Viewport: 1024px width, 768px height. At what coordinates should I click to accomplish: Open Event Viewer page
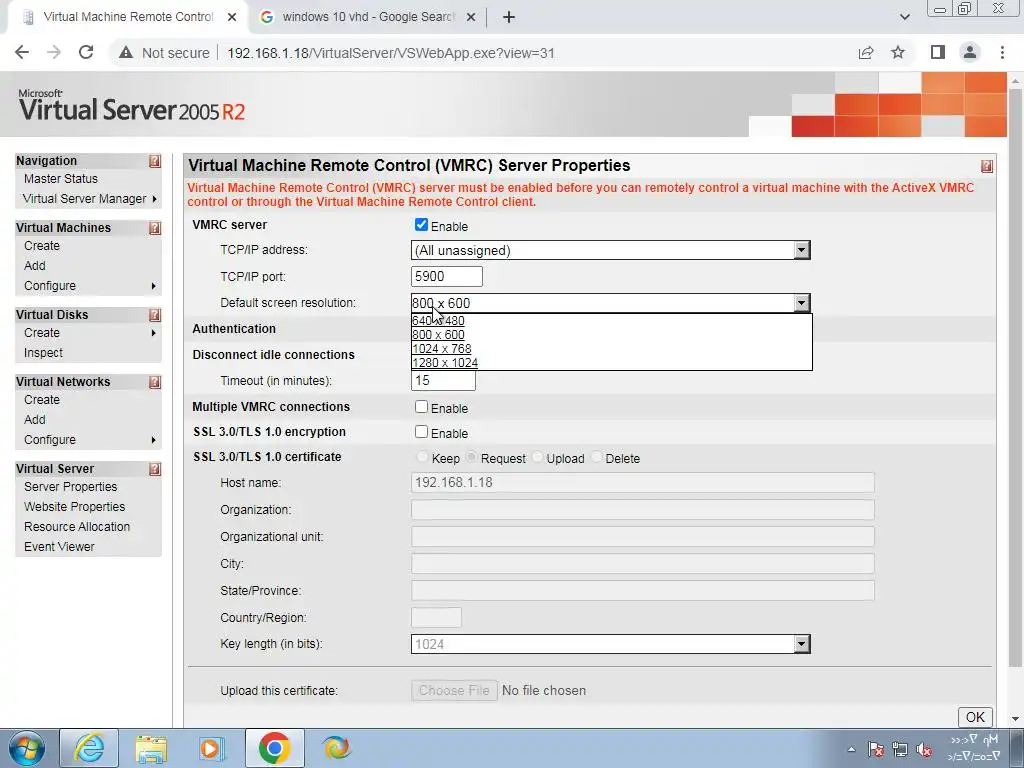click(59, 547)
